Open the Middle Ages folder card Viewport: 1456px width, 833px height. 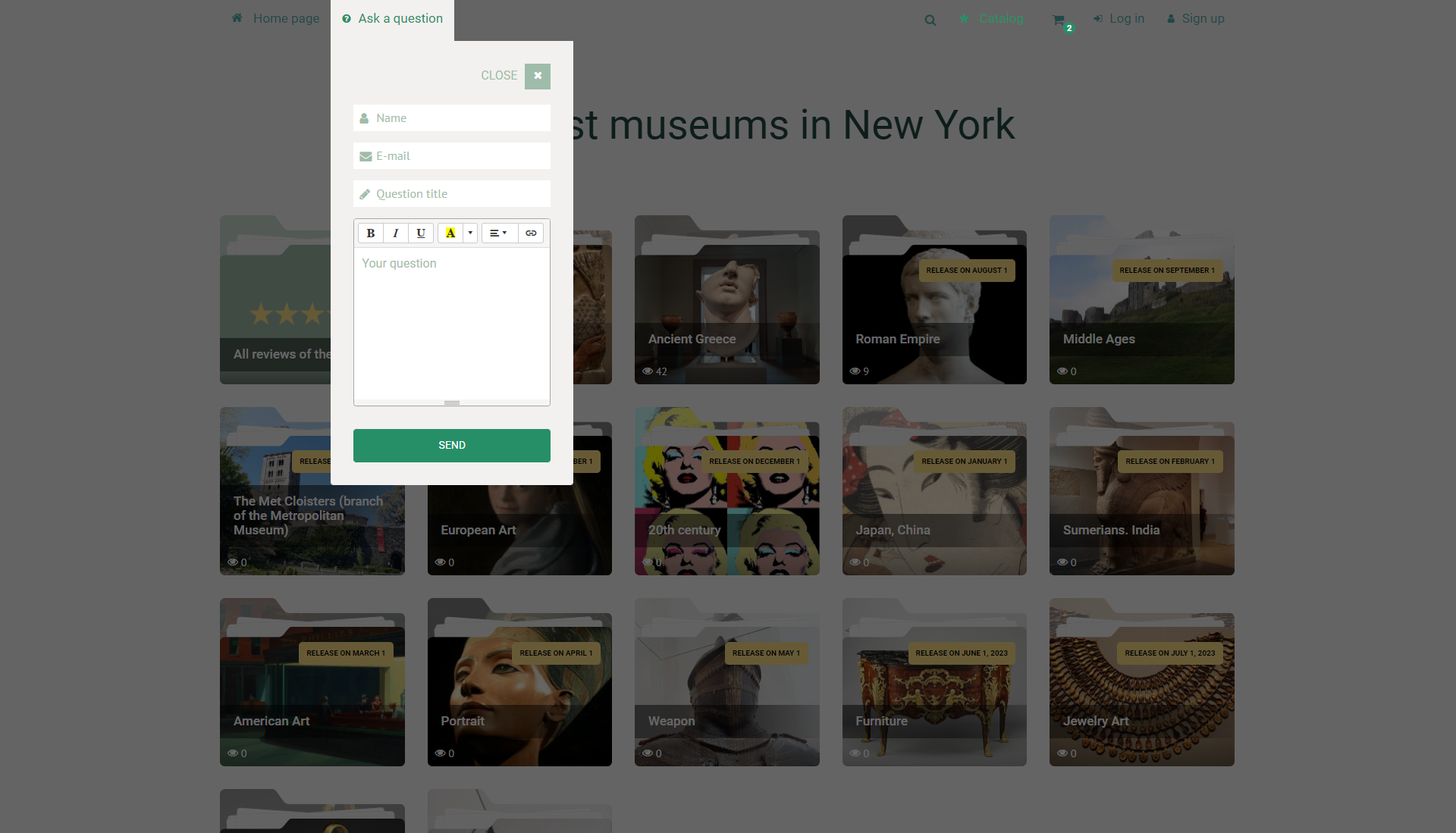1141,300
